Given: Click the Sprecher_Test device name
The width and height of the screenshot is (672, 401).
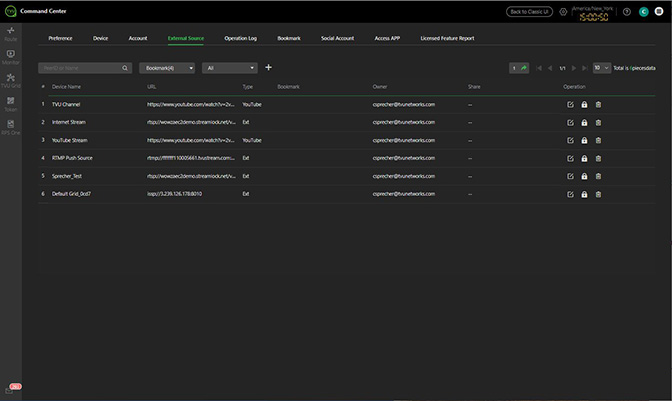Looking at the screenshot, I should (66, 176).
